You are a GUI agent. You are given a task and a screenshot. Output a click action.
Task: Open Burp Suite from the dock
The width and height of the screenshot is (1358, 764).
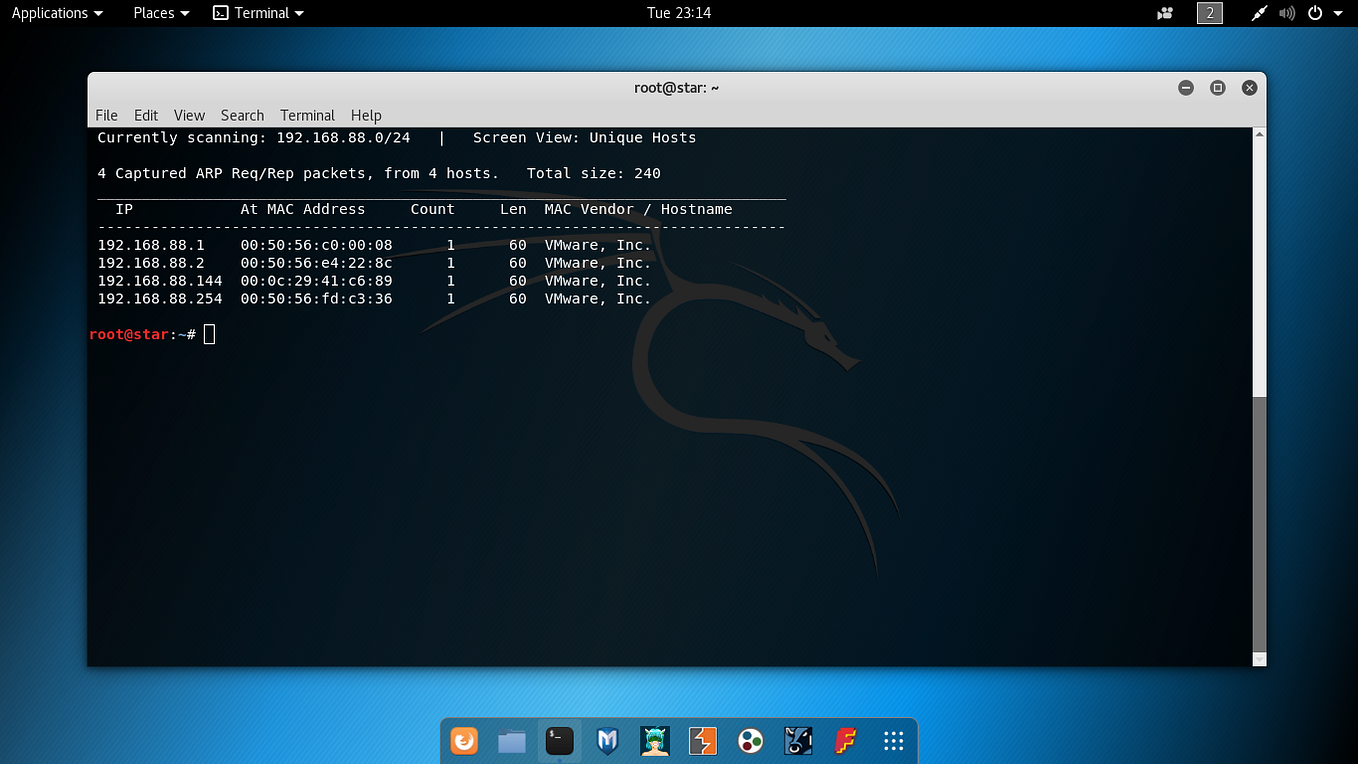[703, 741]
